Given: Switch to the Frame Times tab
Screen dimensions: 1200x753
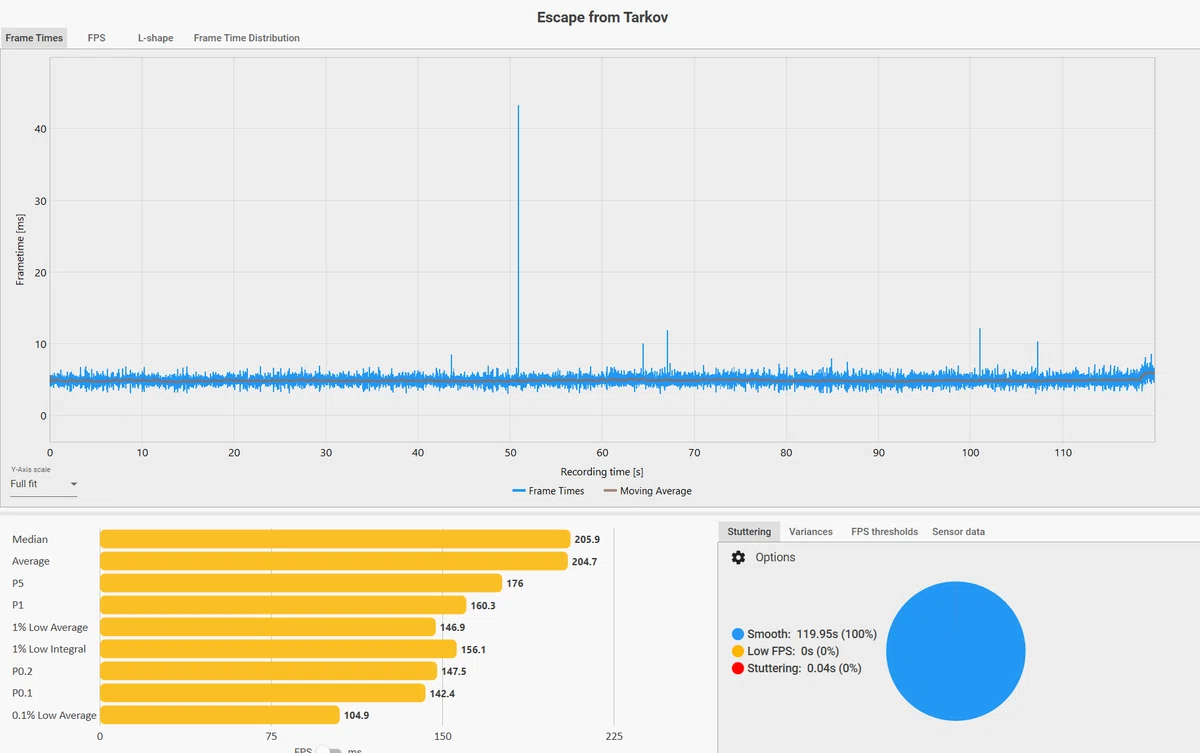Looking at the screenshot, I should pyautogui.click(x=34, y=38).
